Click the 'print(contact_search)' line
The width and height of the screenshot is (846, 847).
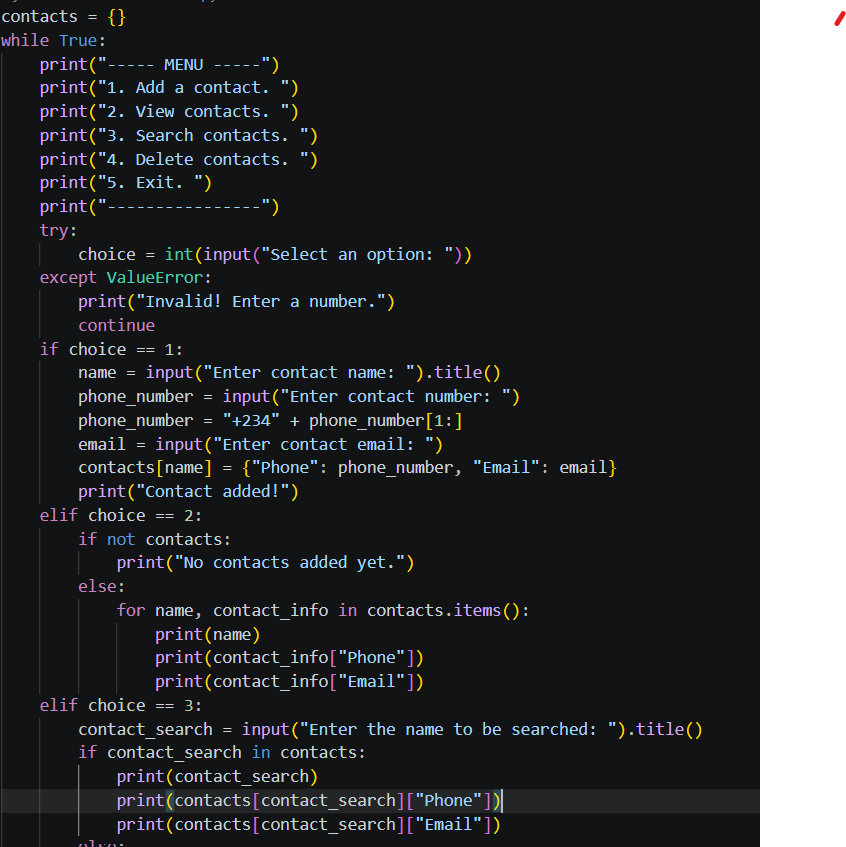click(217, 776)
